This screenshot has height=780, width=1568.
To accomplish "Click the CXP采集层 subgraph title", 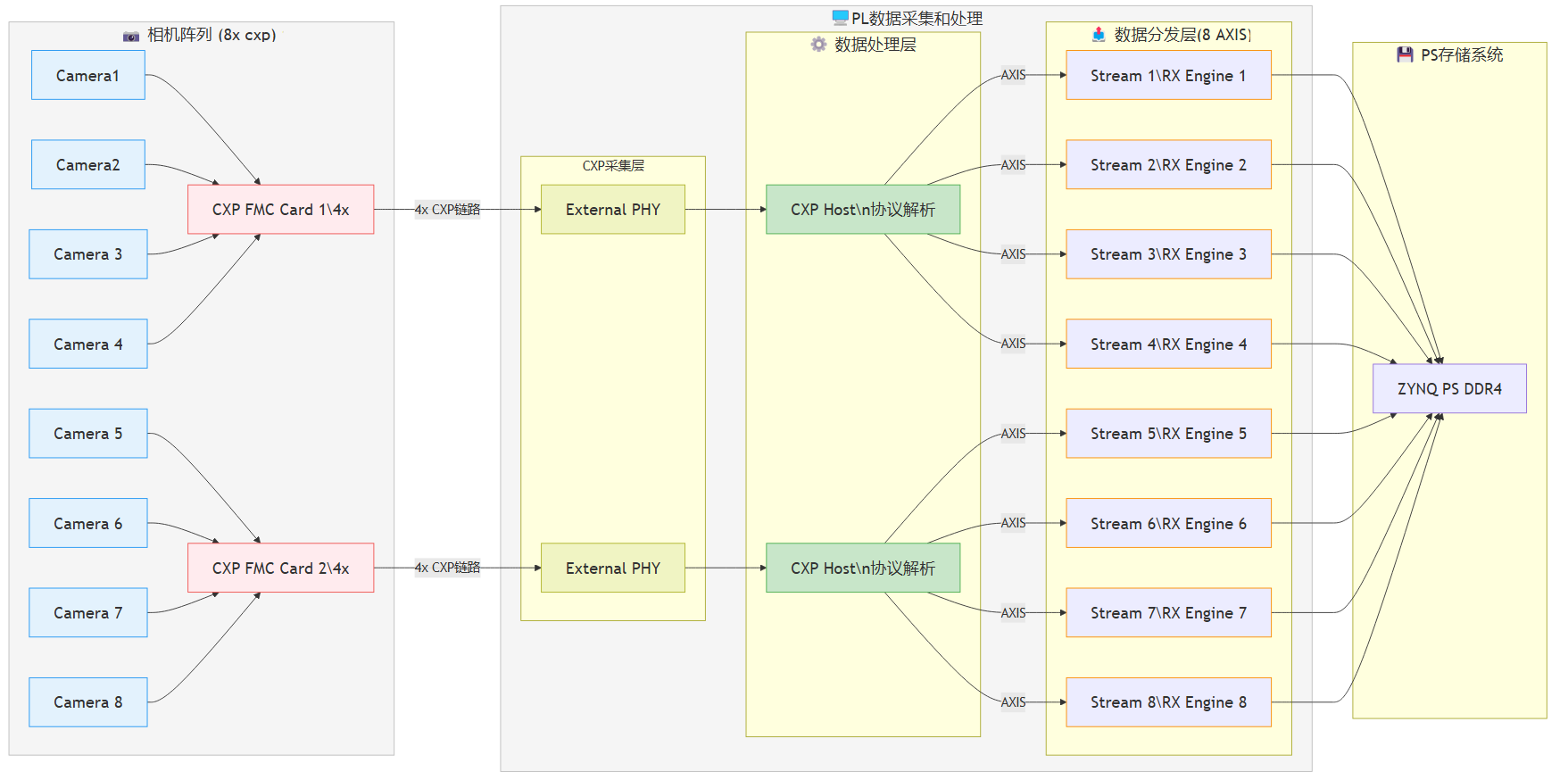I will (613, 166).
